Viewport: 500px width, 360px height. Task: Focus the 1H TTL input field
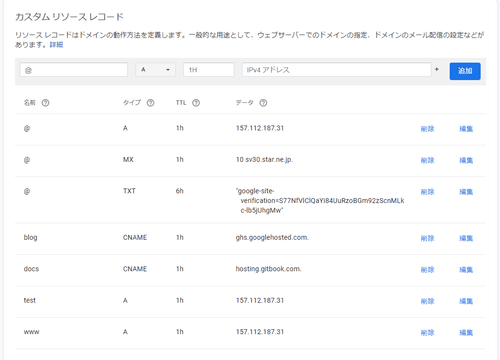pyautogui.click(x=209, y=70)
